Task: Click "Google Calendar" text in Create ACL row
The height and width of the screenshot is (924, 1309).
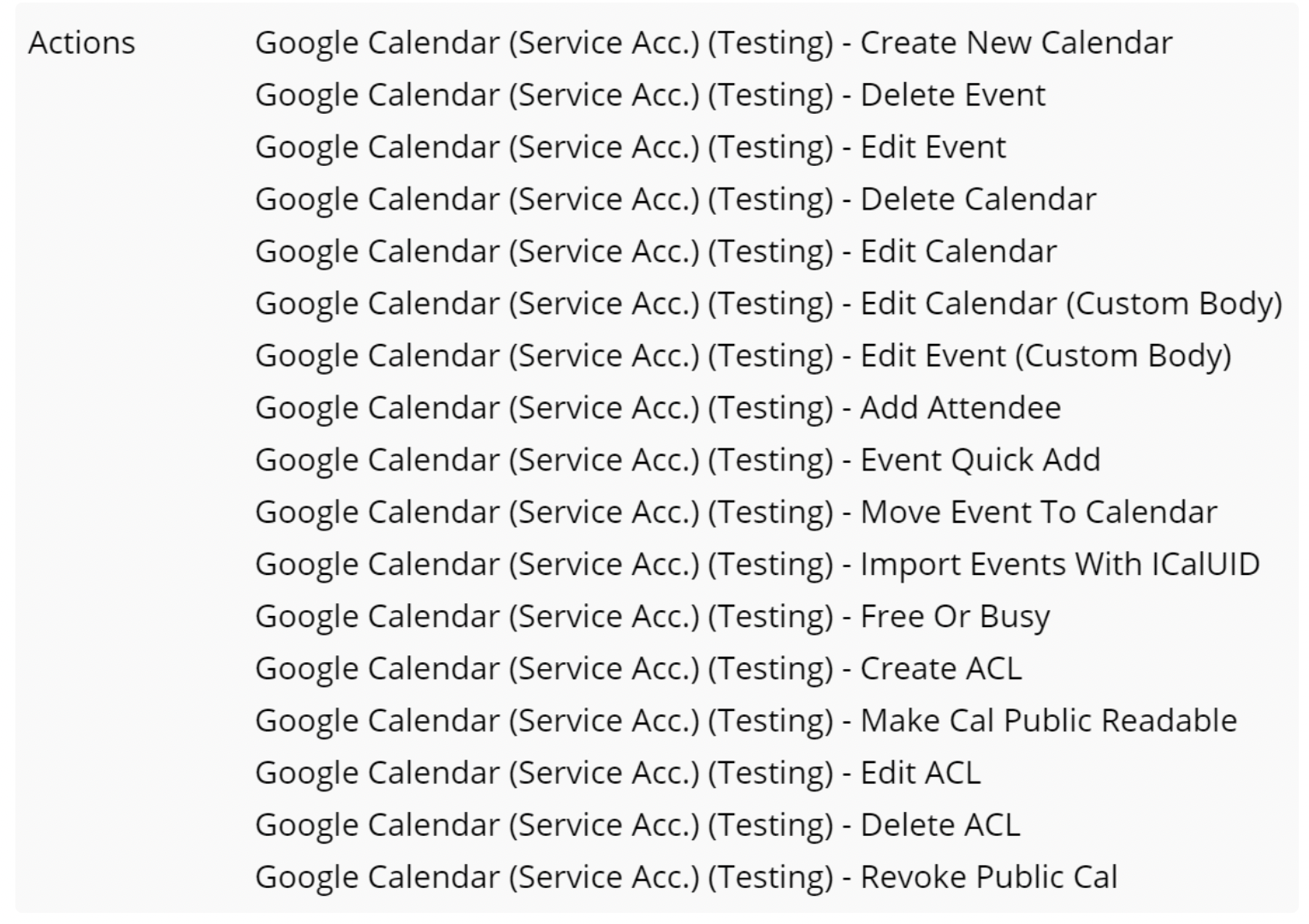Action: 377,669
